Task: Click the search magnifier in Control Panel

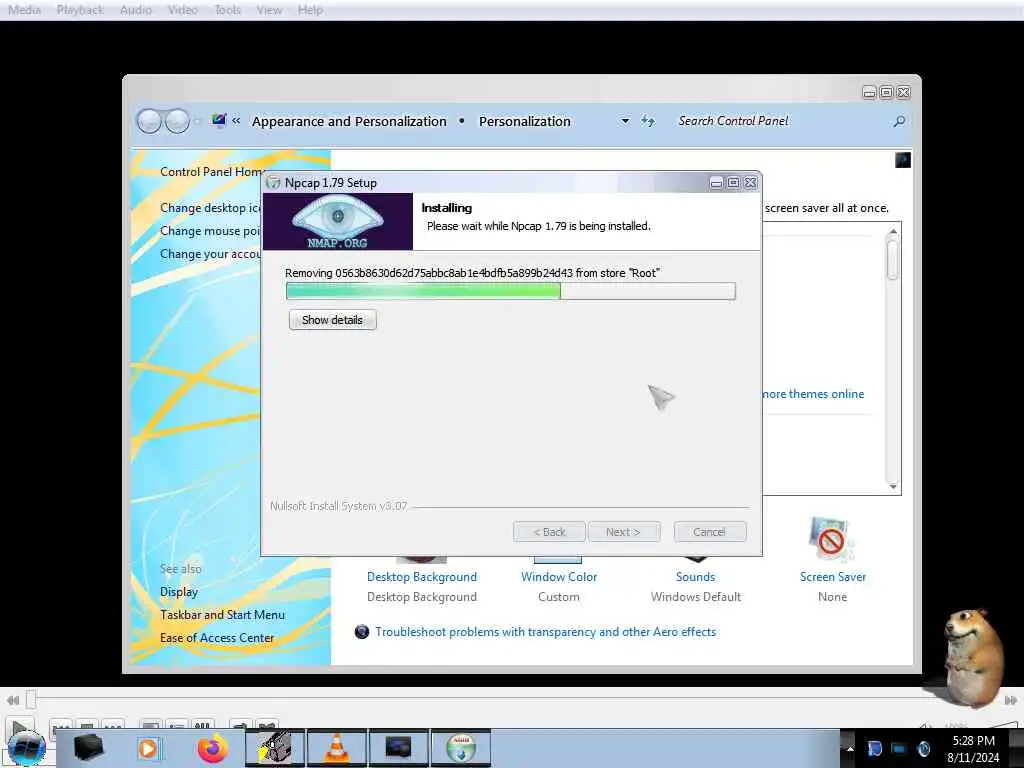Action: (x=899, y=121)
